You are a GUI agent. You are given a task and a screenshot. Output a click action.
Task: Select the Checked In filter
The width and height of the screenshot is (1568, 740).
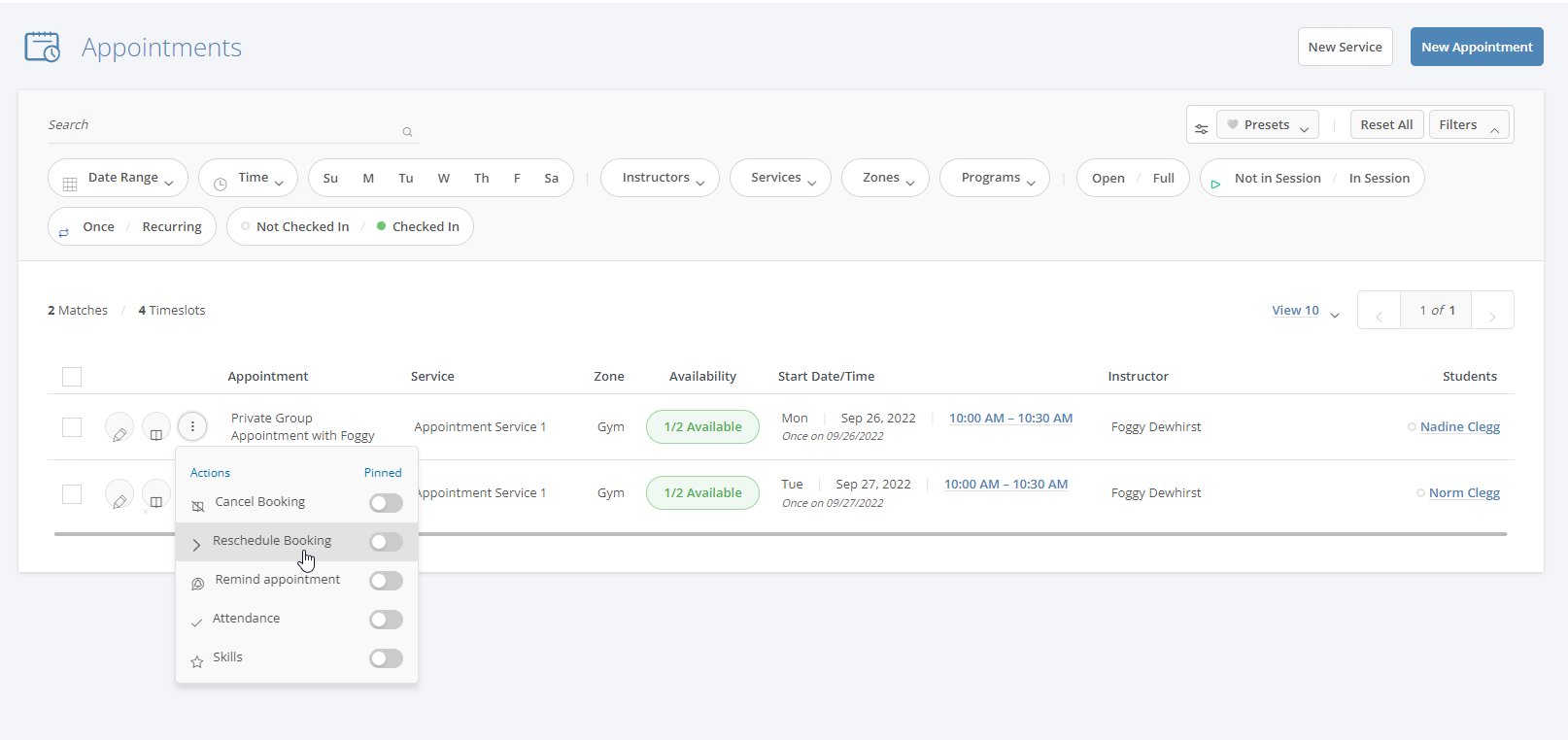click(418, 226)
